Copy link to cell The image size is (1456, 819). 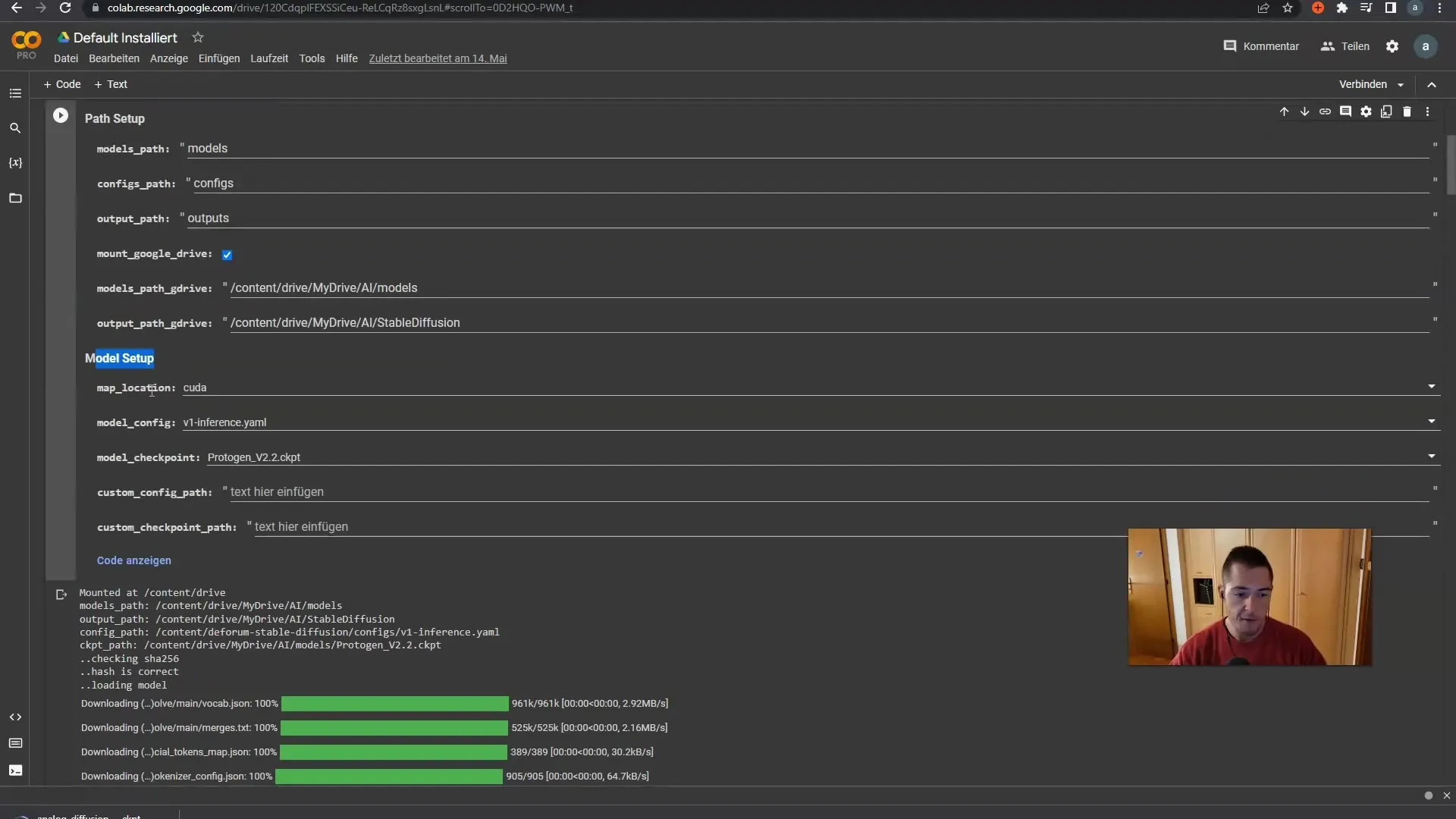coord(1325,111)
